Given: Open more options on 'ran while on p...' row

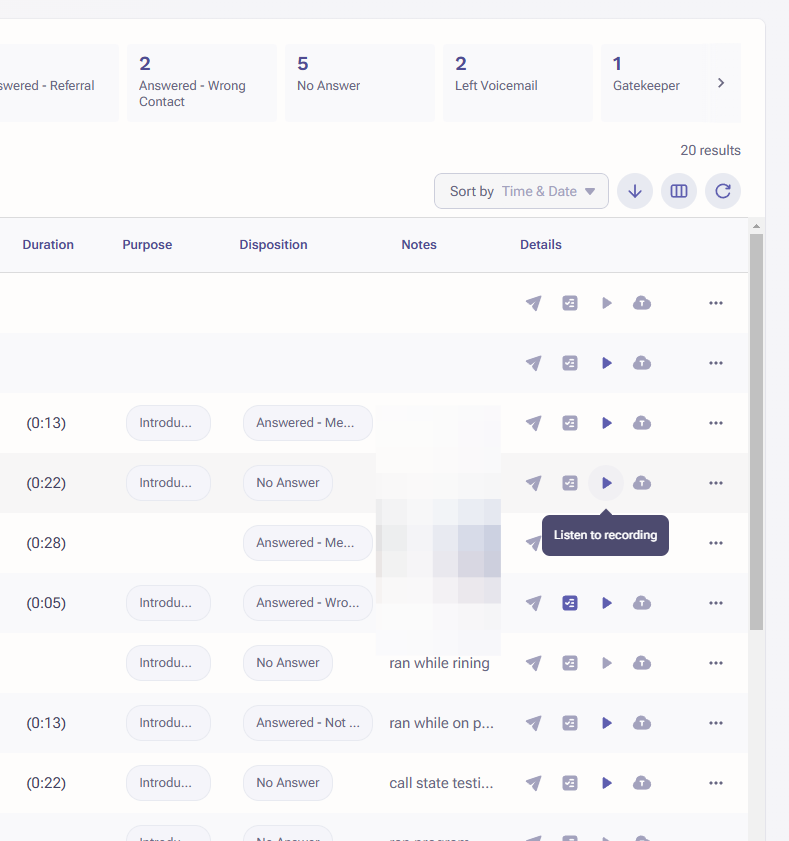Looking at the screenshot, I should (716, 723).
